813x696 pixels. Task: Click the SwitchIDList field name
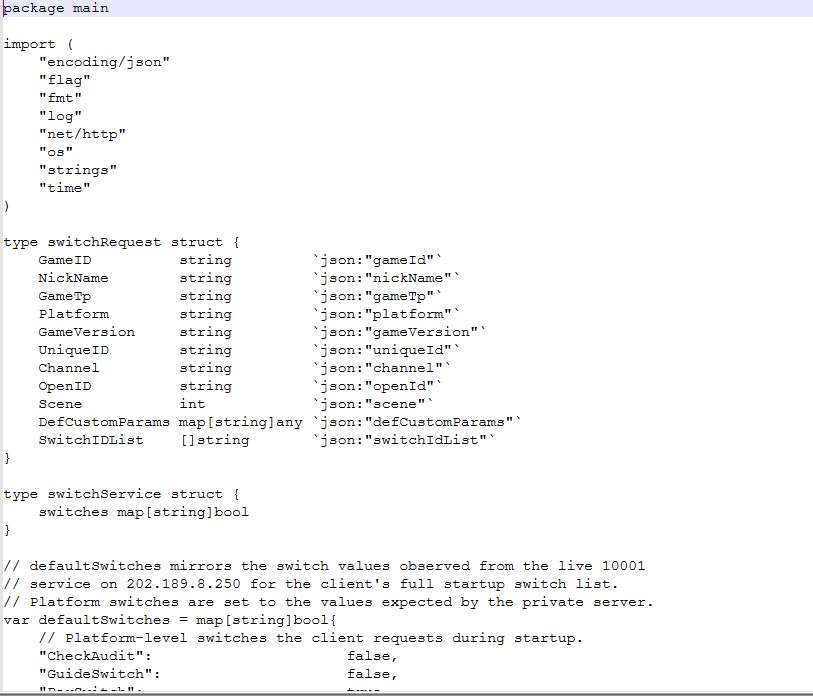pyautogui.click(x=91, y=440)
